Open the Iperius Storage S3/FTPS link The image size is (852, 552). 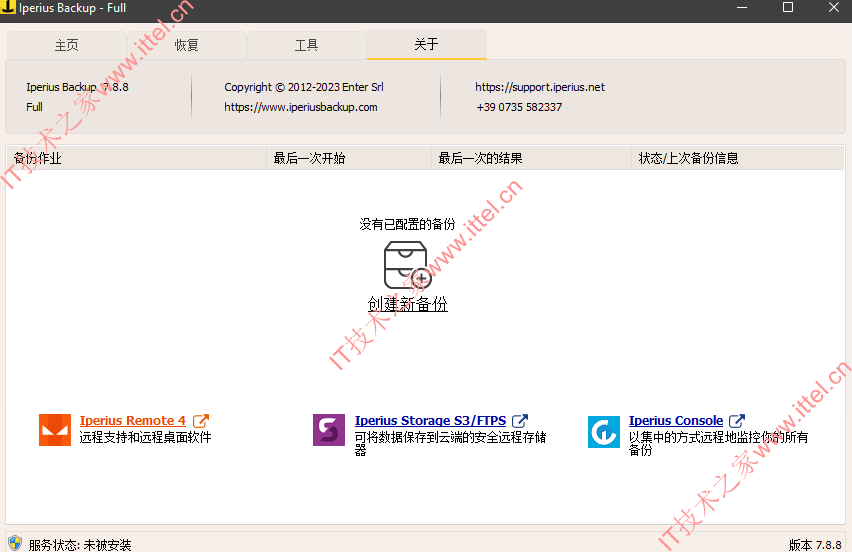coord(430,421)
